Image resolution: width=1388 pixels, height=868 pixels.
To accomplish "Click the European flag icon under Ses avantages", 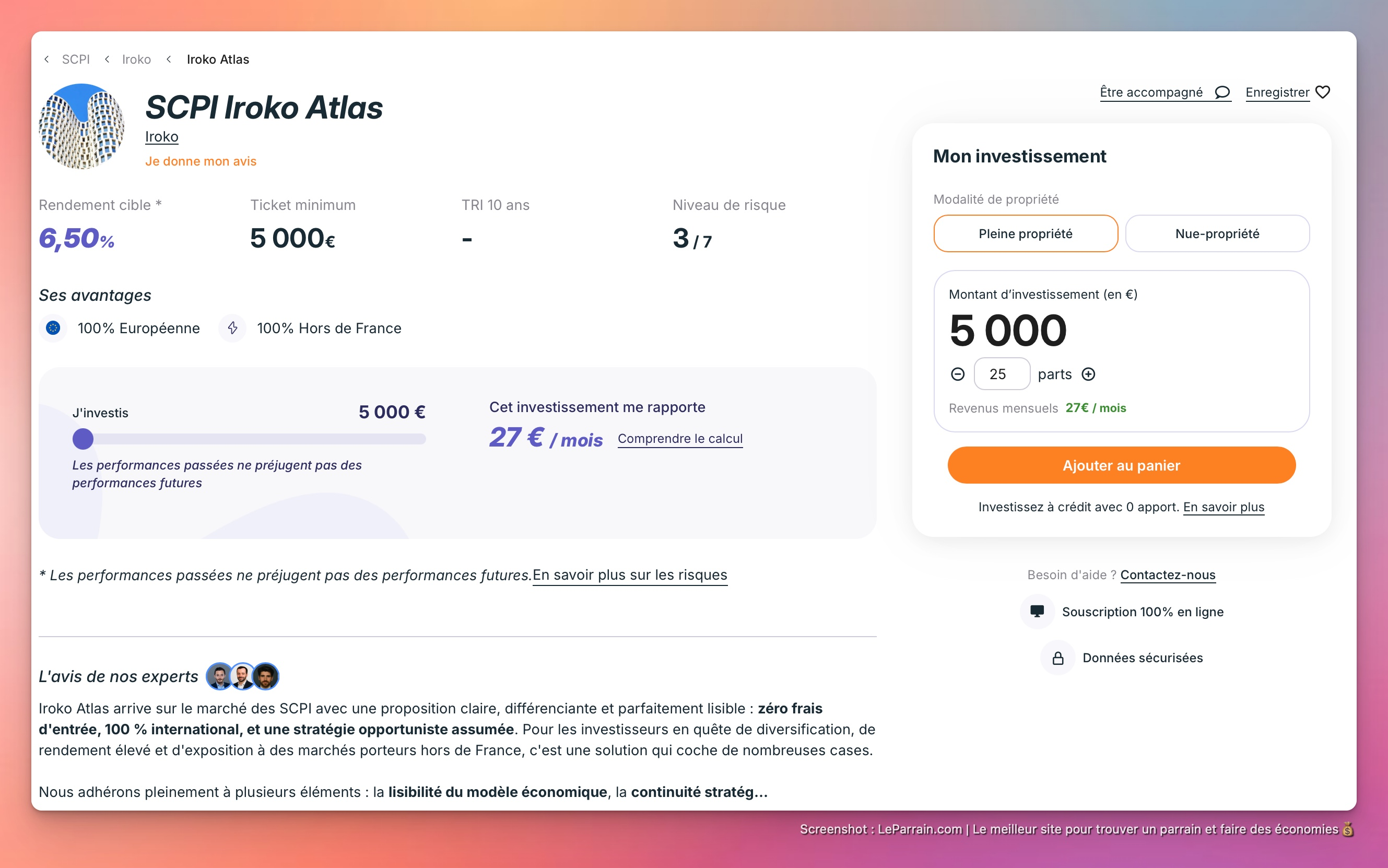I will 53,328.
